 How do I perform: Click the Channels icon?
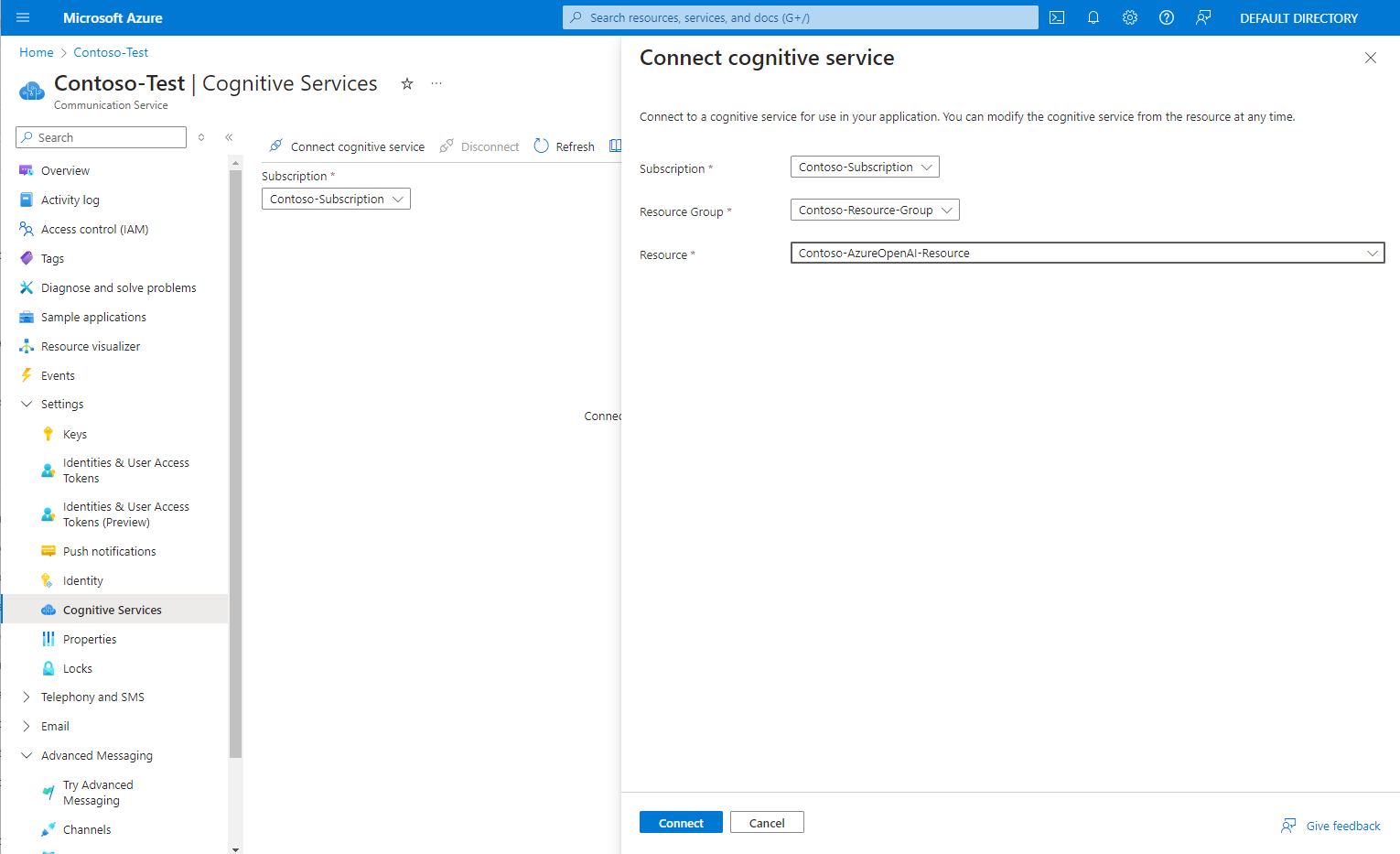(48, 829)
